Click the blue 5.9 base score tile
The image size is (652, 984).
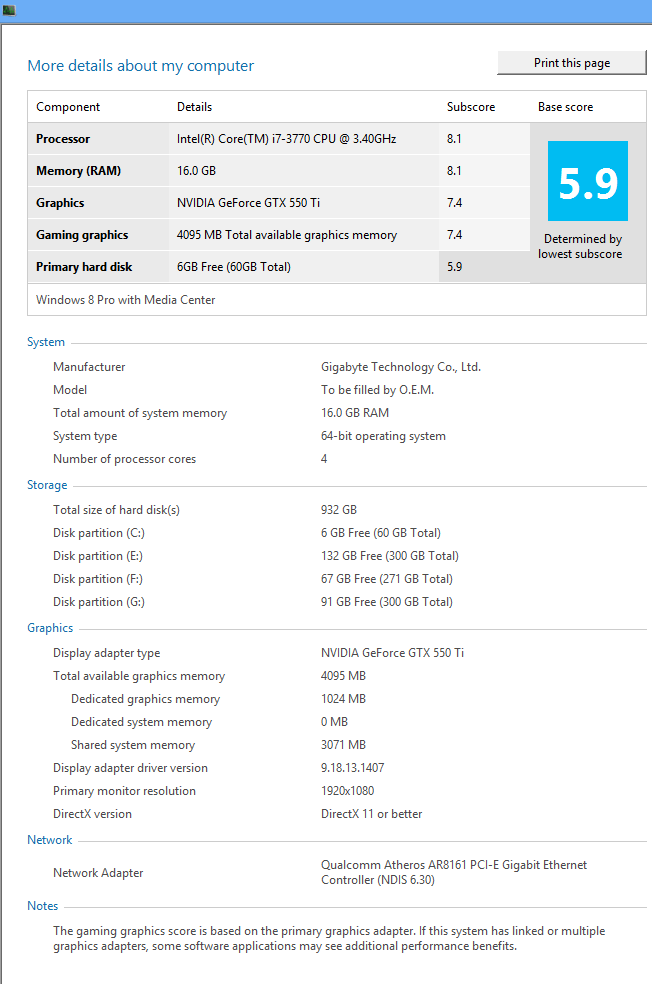587,181
